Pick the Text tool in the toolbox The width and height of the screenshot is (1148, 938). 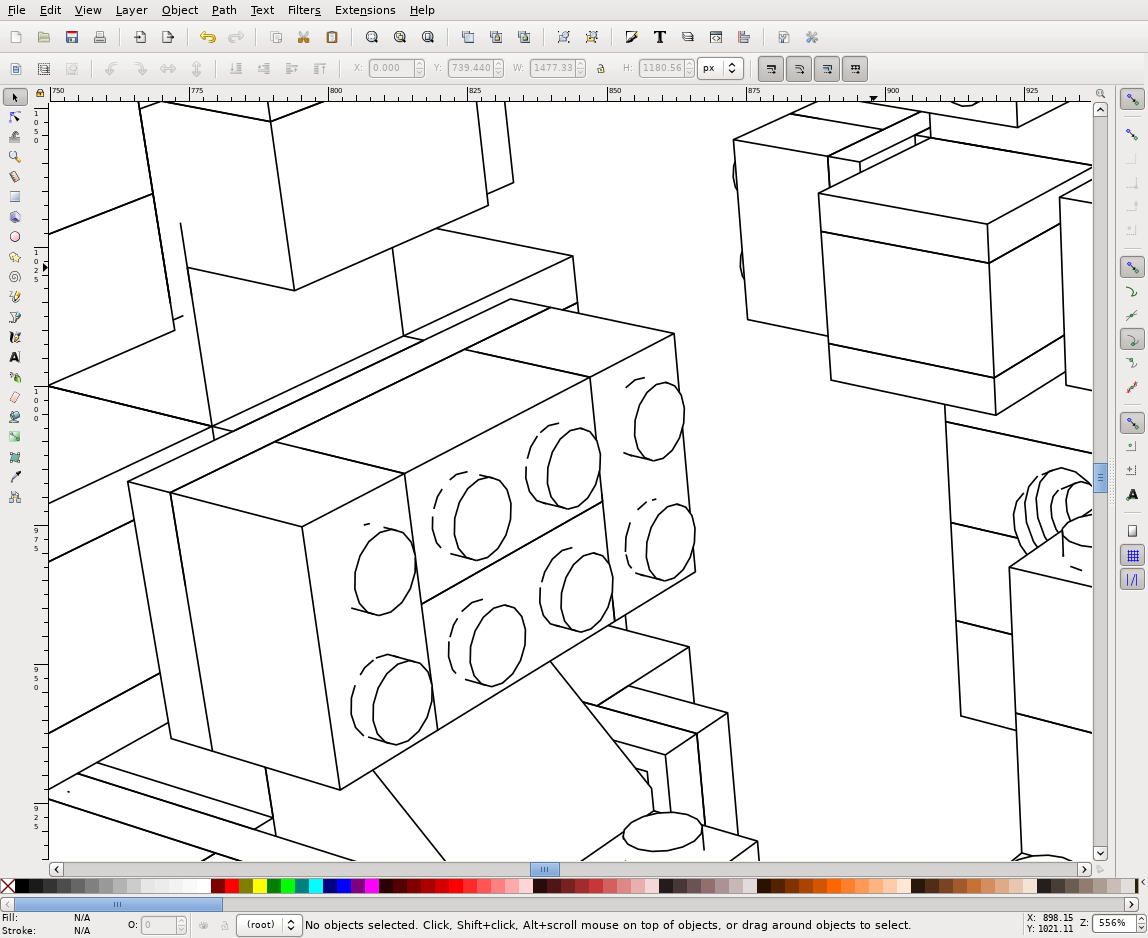tap(15, 357)
